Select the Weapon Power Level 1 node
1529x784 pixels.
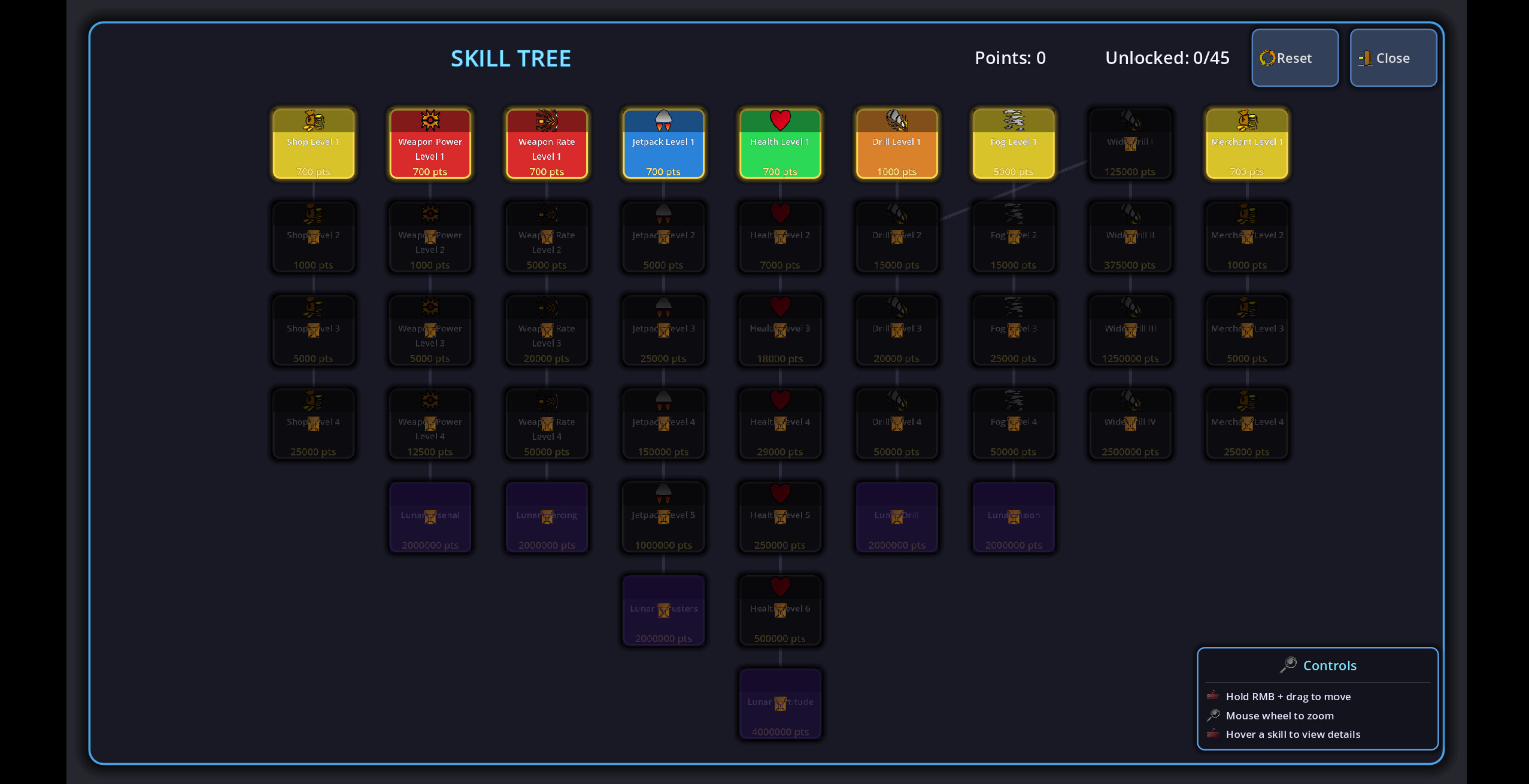(429, 144)
